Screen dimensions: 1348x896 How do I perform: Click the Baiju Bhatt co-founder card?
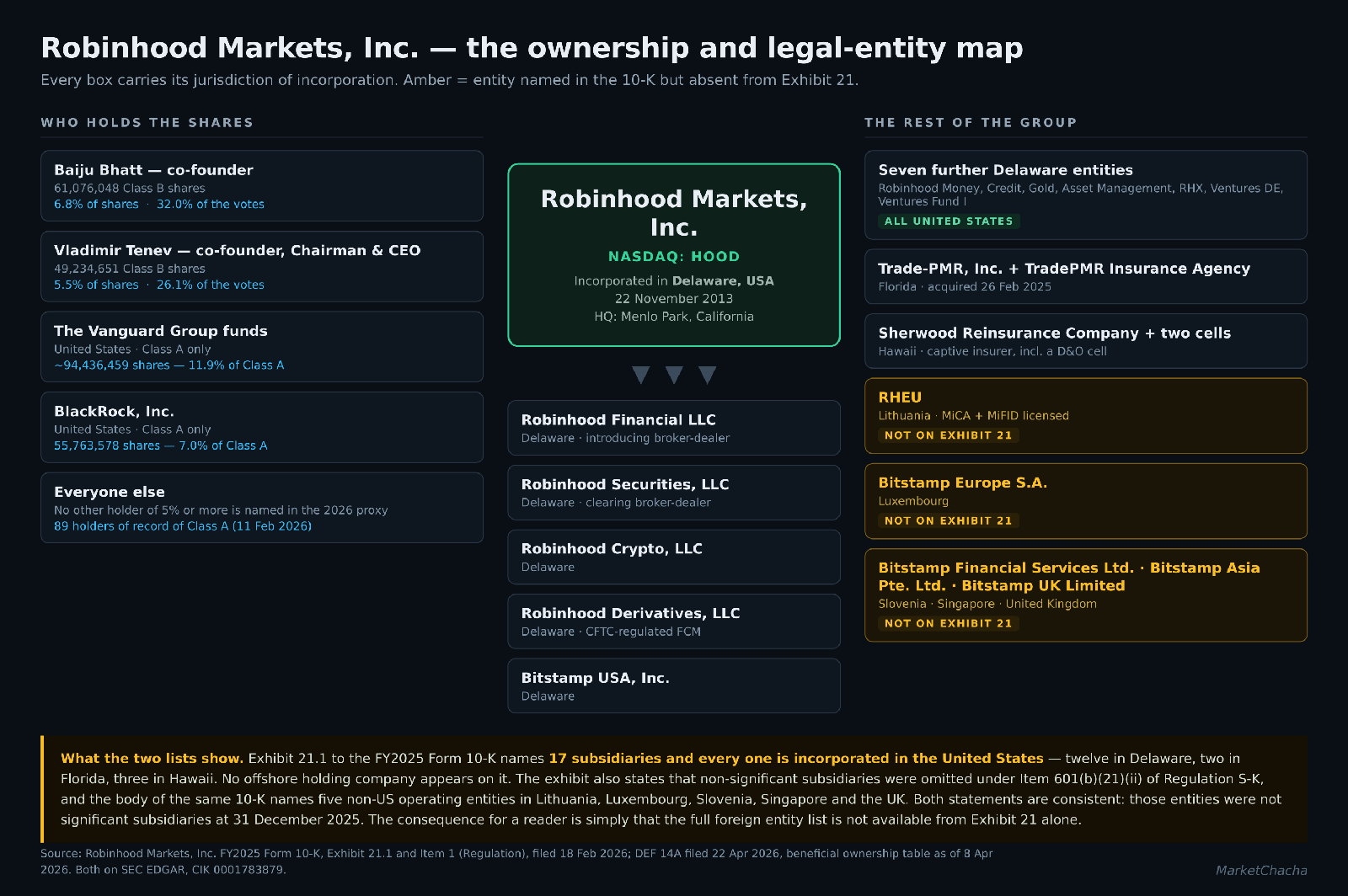(x=262, y=186)
